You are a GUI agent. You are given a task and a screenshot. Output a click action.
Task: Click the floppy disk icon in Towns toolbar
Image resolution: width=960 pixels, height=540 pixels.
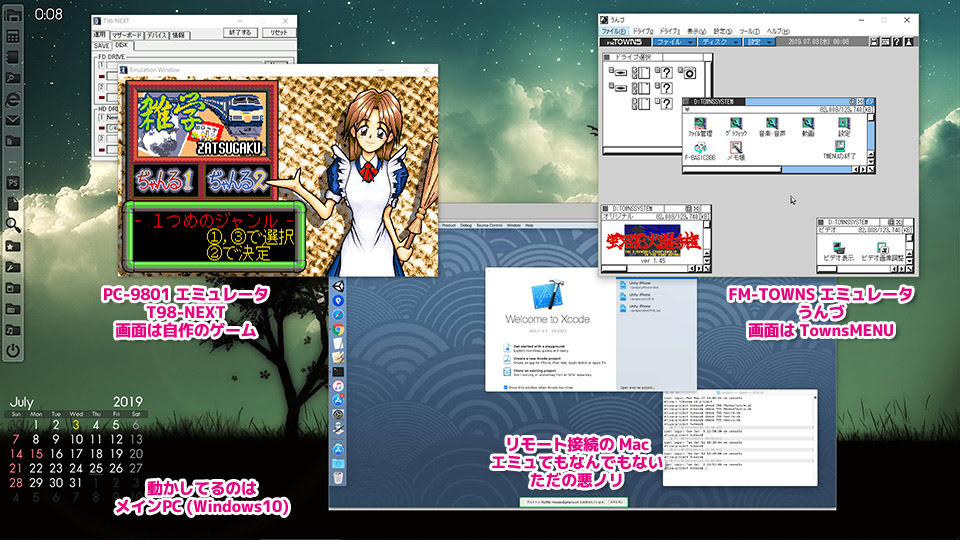coord(874,42)
